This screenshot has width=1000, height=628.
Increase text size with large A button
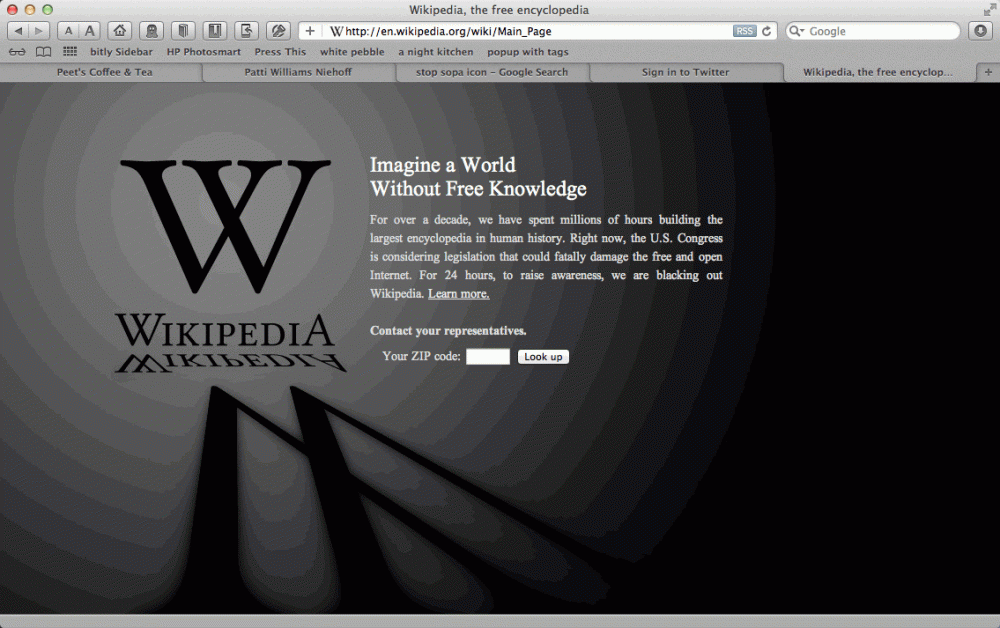point(89,31)
